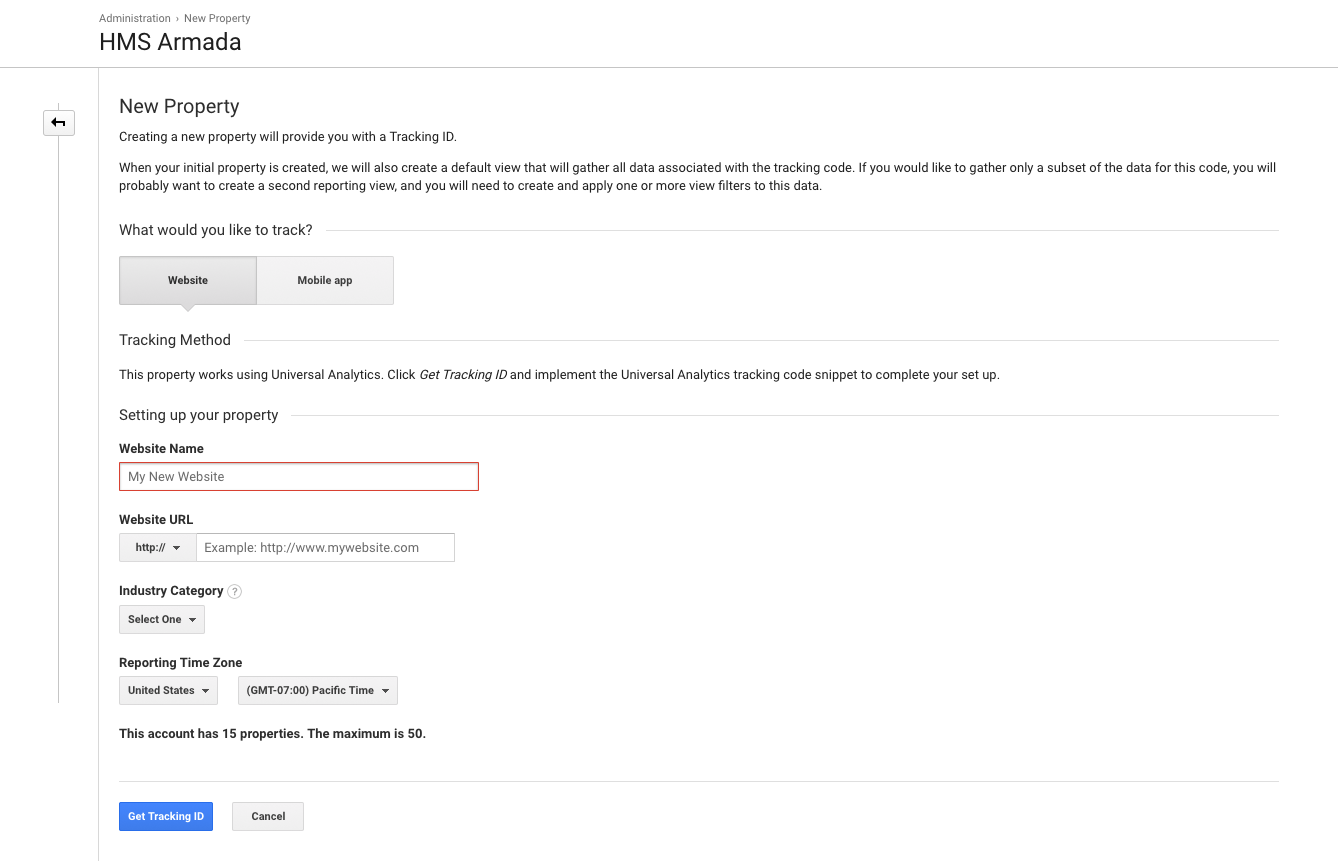1338x861 pixels.
Task: Click the Administration breadcrumb link
Action: [x=135, y=18]
